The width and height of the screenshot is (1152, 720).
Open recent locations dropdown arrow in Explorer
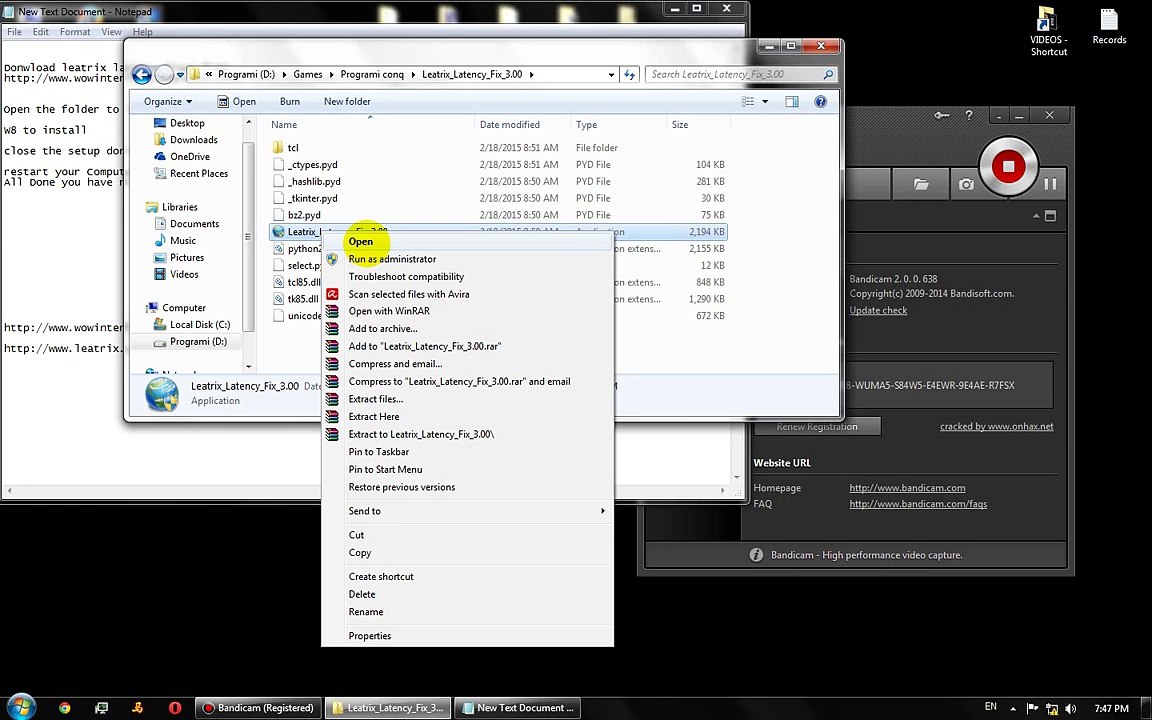[180, 75]
